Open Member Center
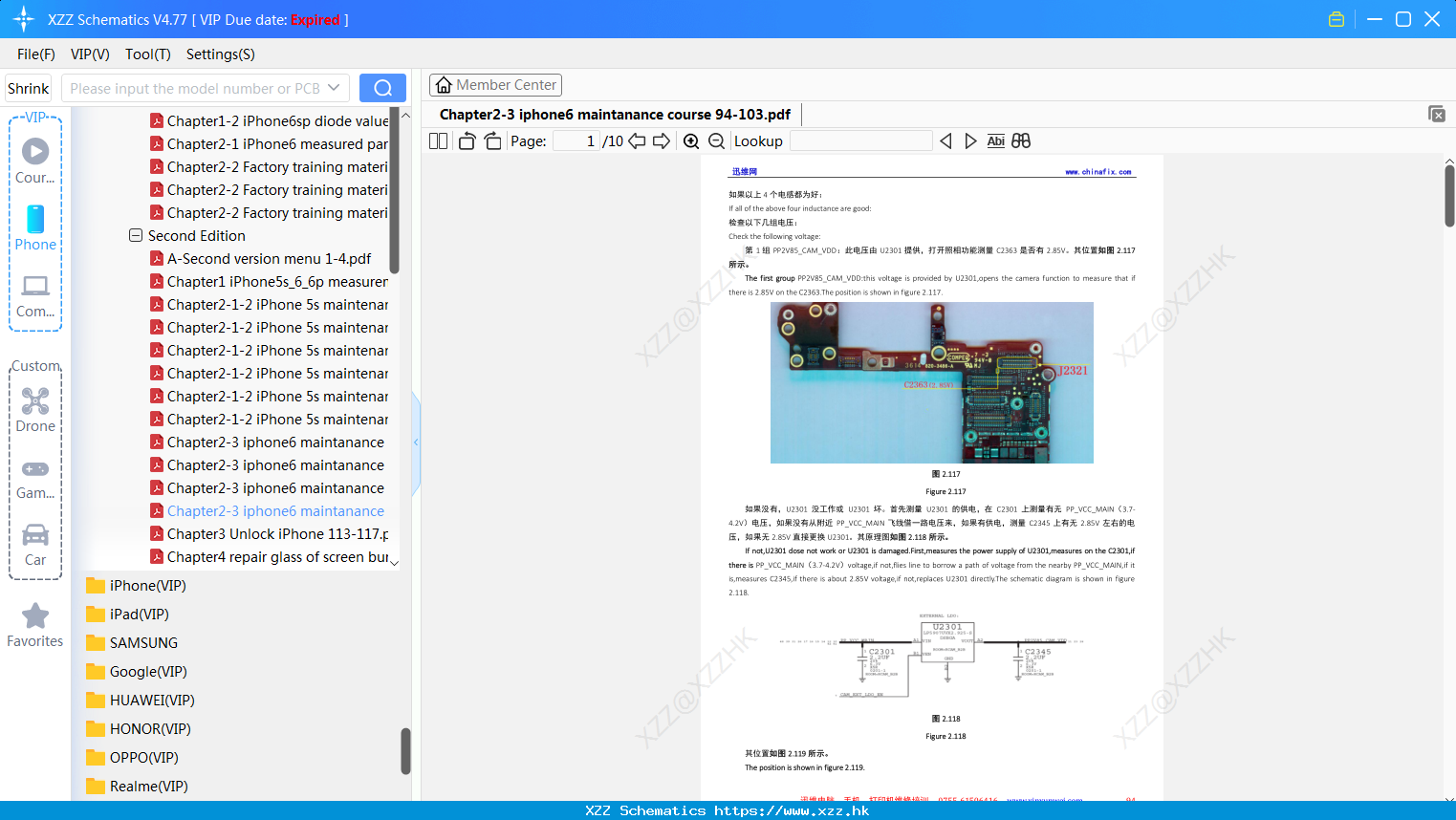Image resolution: width=1456 pixels, height=820 pixels. pos(495,85)
